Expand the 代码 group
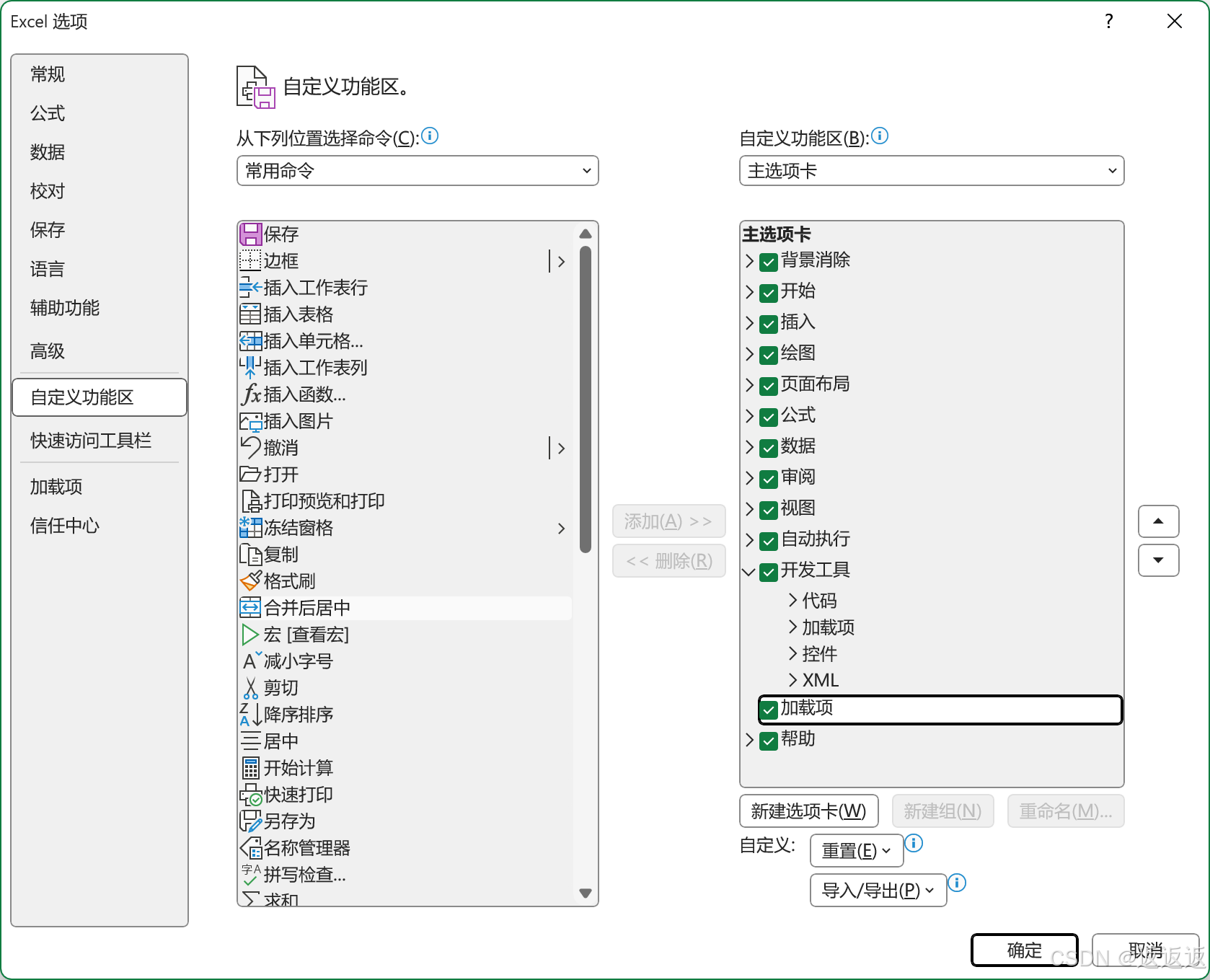Image resolution: width=1210 pixels, height=980 pixels. point(793,600)
